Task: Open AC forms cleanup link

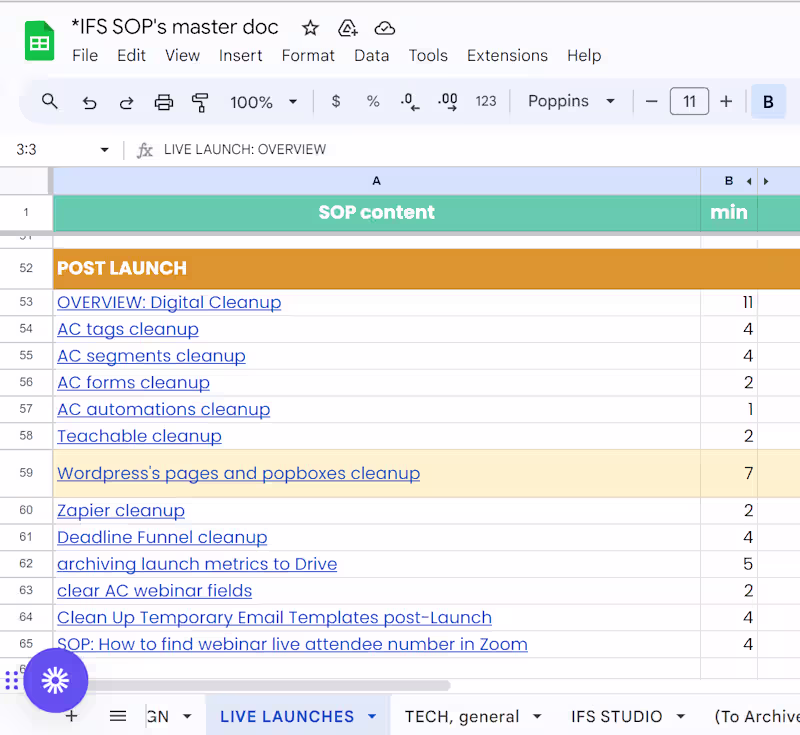Action: pos(133,383)
